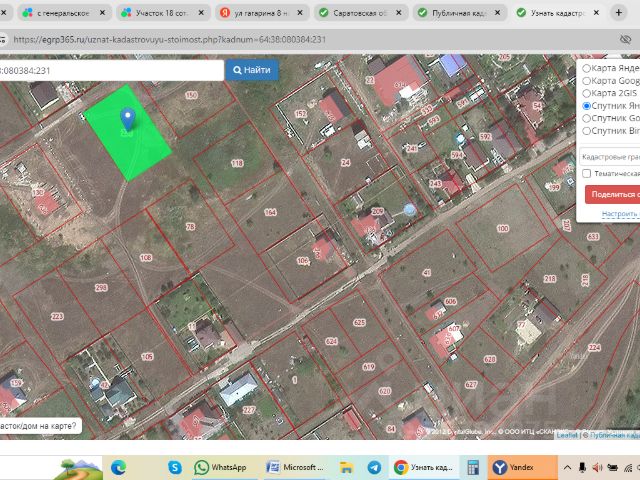Click parcel number 223 on the map

coord(57,316)
